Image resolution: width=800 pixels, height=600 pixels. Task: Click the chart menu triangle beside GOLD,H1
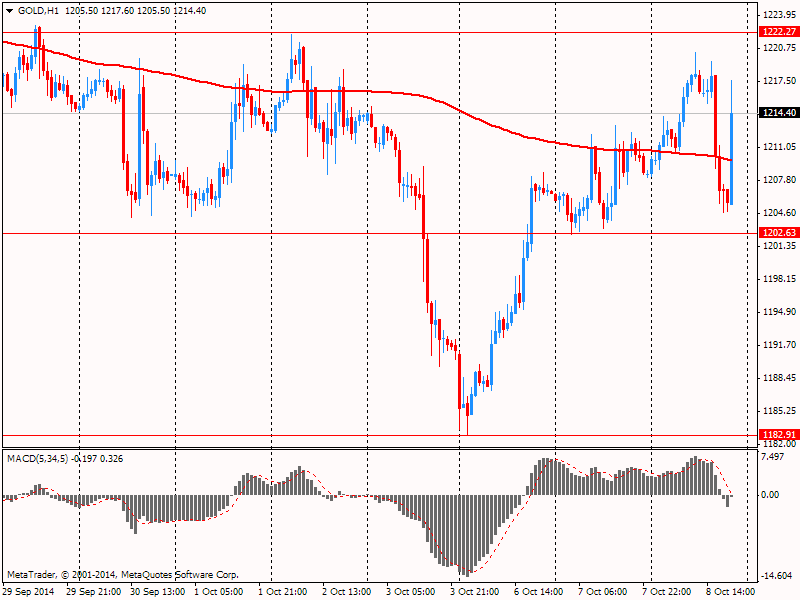pos(9,11)
